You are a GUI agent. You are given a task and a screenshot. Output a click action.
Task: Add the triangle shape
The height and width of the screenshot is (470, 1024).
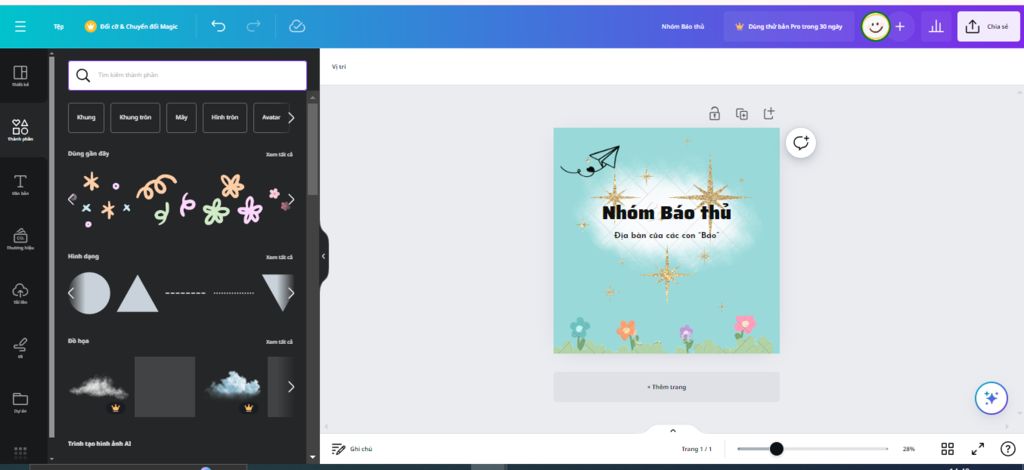[x=137, y=294]
